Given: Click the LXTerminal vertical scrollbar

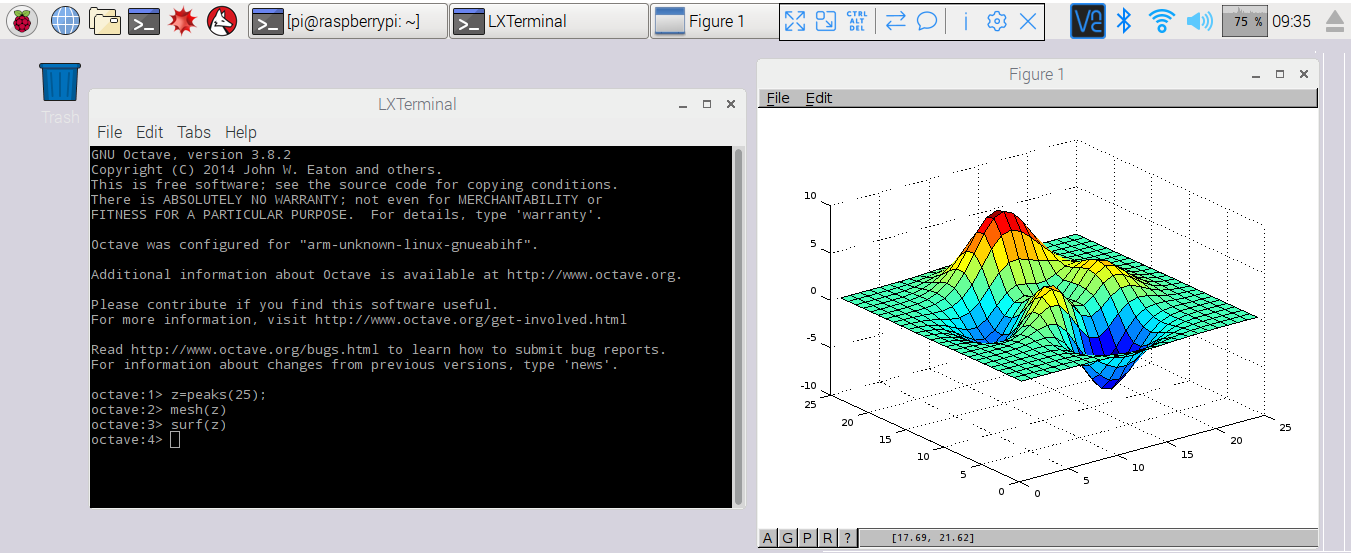Looking at the screenshot, I should 738,326.
